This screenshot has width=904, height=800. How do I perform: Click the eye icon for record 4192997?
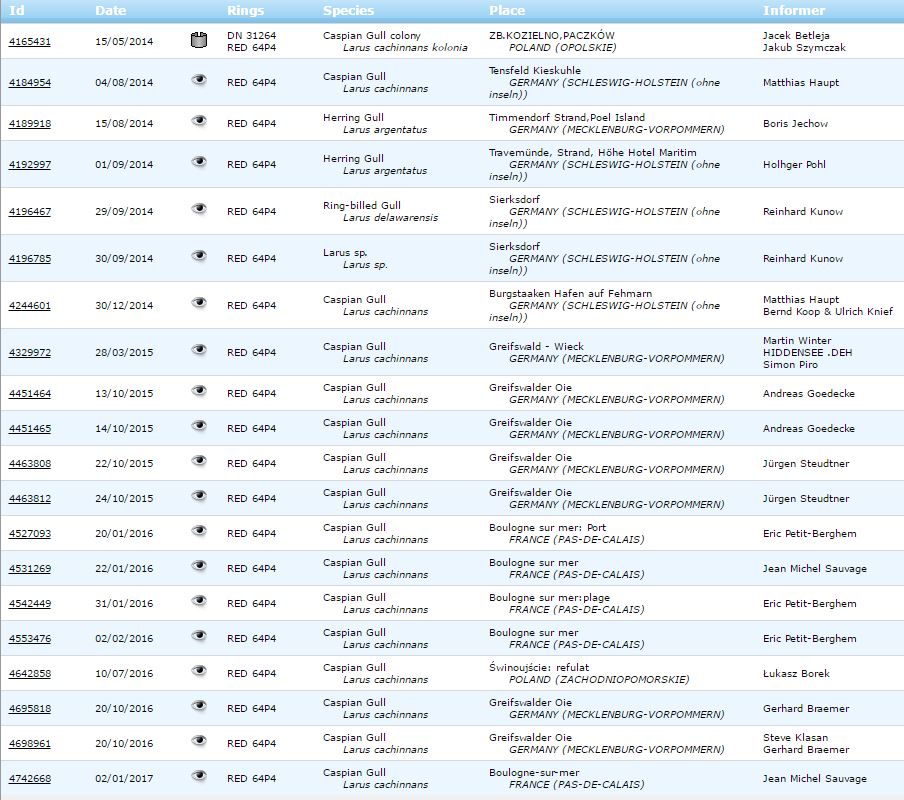click(x=199, y=162)
